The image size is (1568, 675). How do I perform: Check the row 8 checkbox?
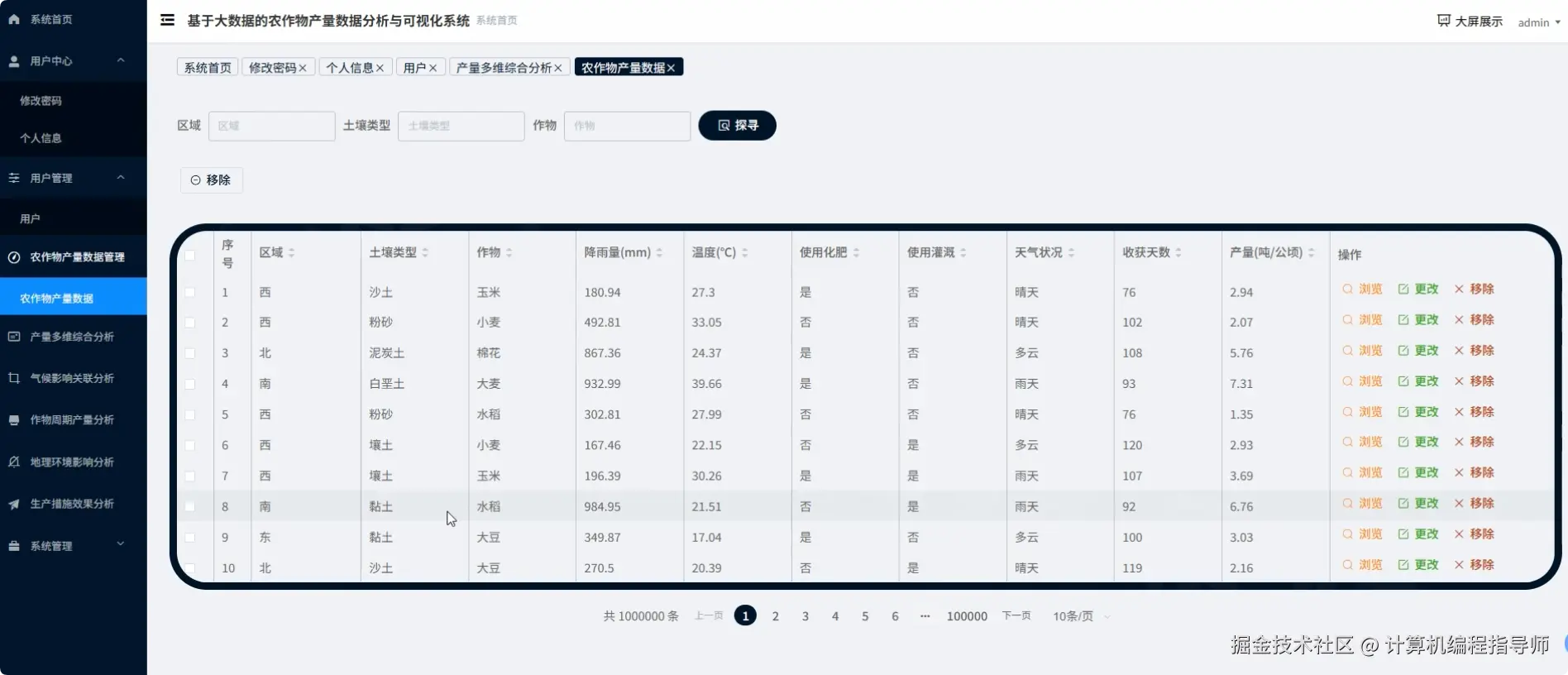pyautogui.click(x=189, y=506)
